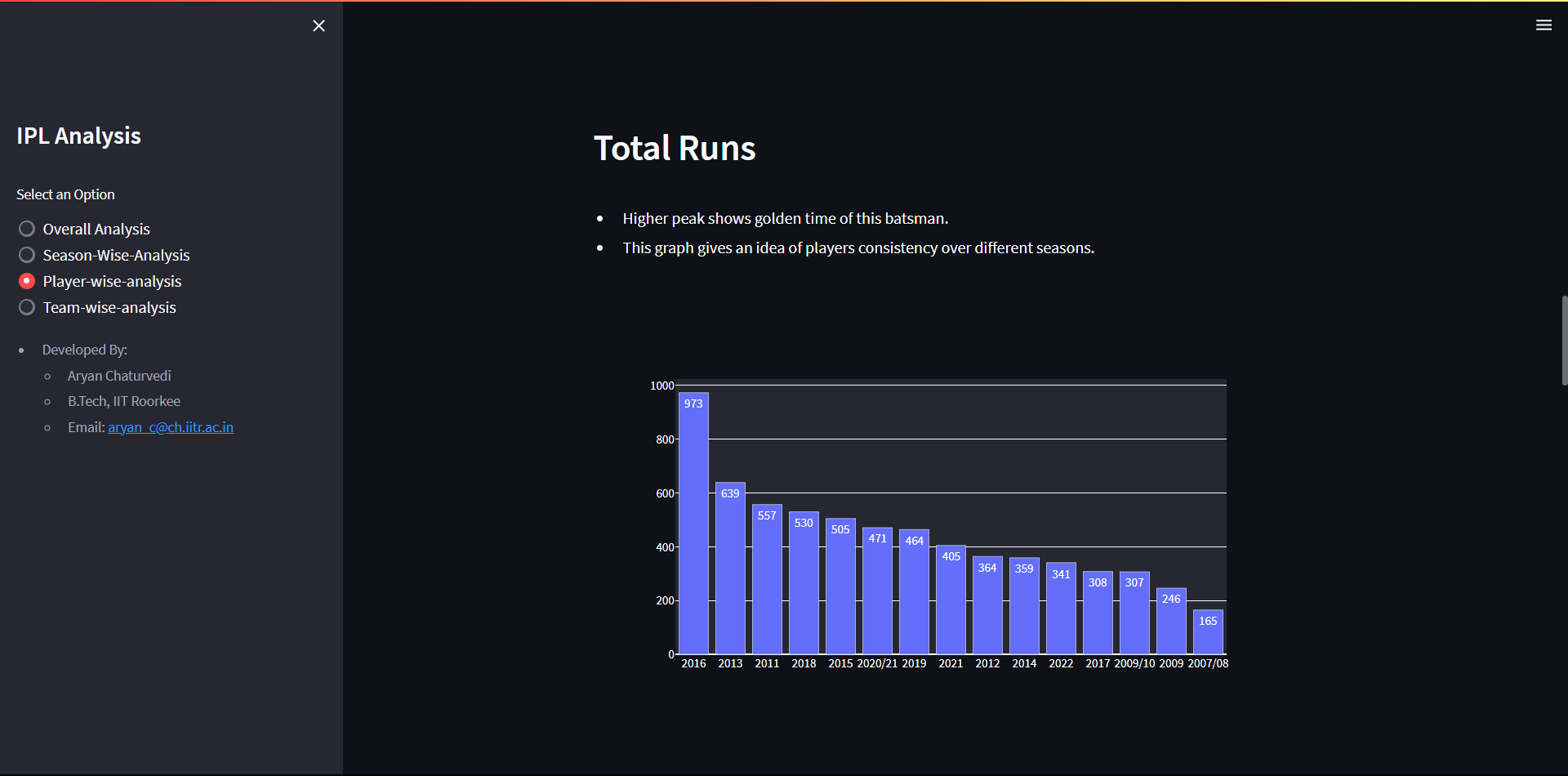Image resolution: width=1568 pixels, height=776 pixels.
Task: Close the sidebar with the X icon
Action: [318, 25]
